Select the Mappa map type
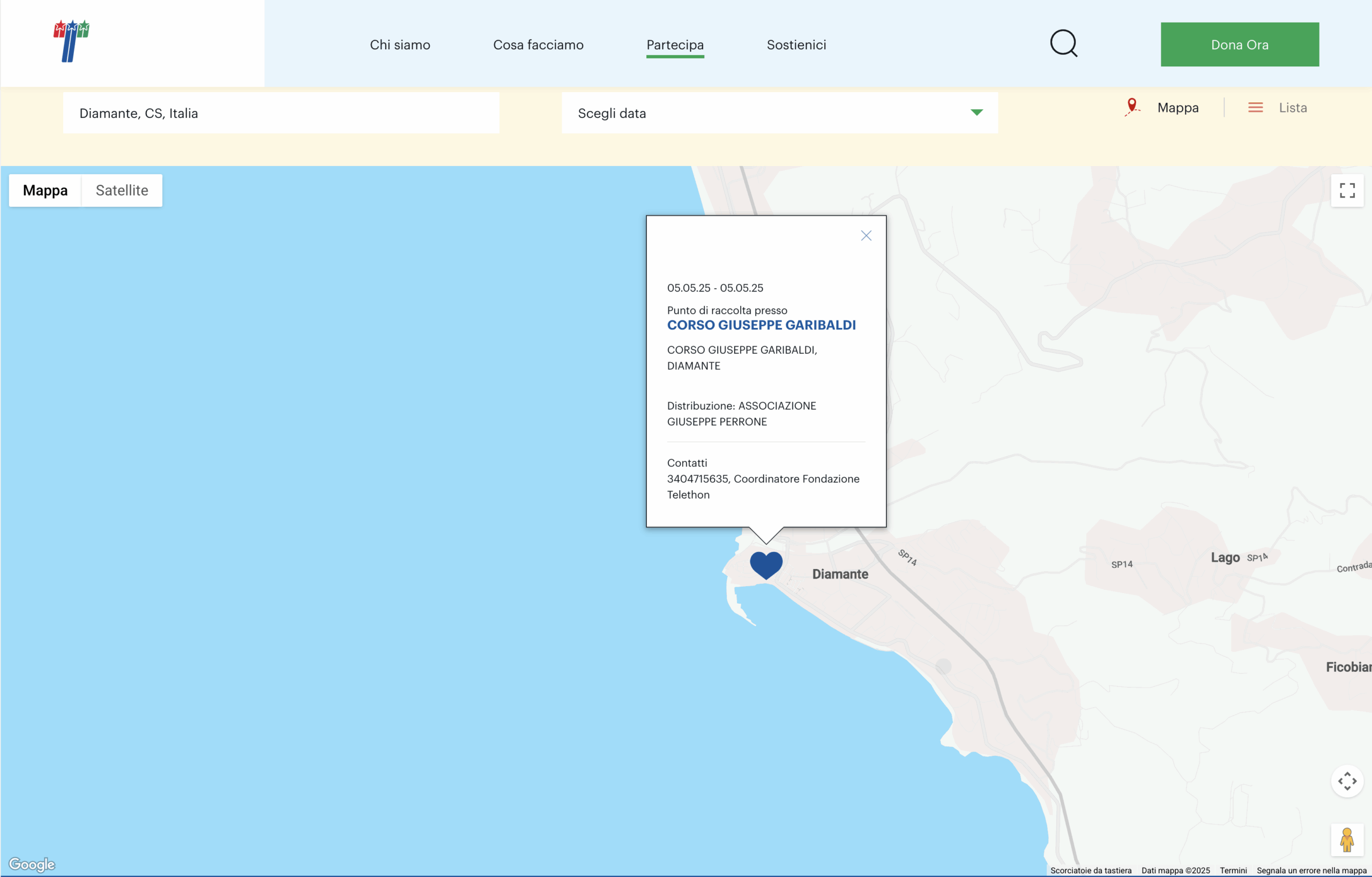 [45, 190]
